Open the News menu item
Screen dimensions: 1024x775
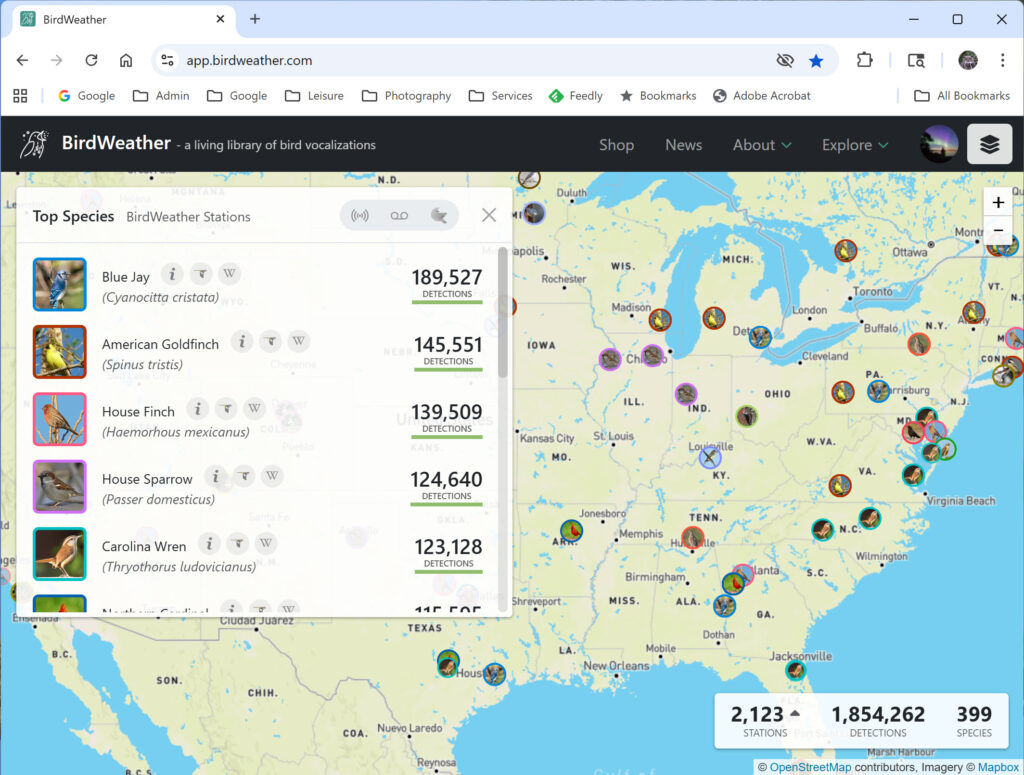(683, 145)
